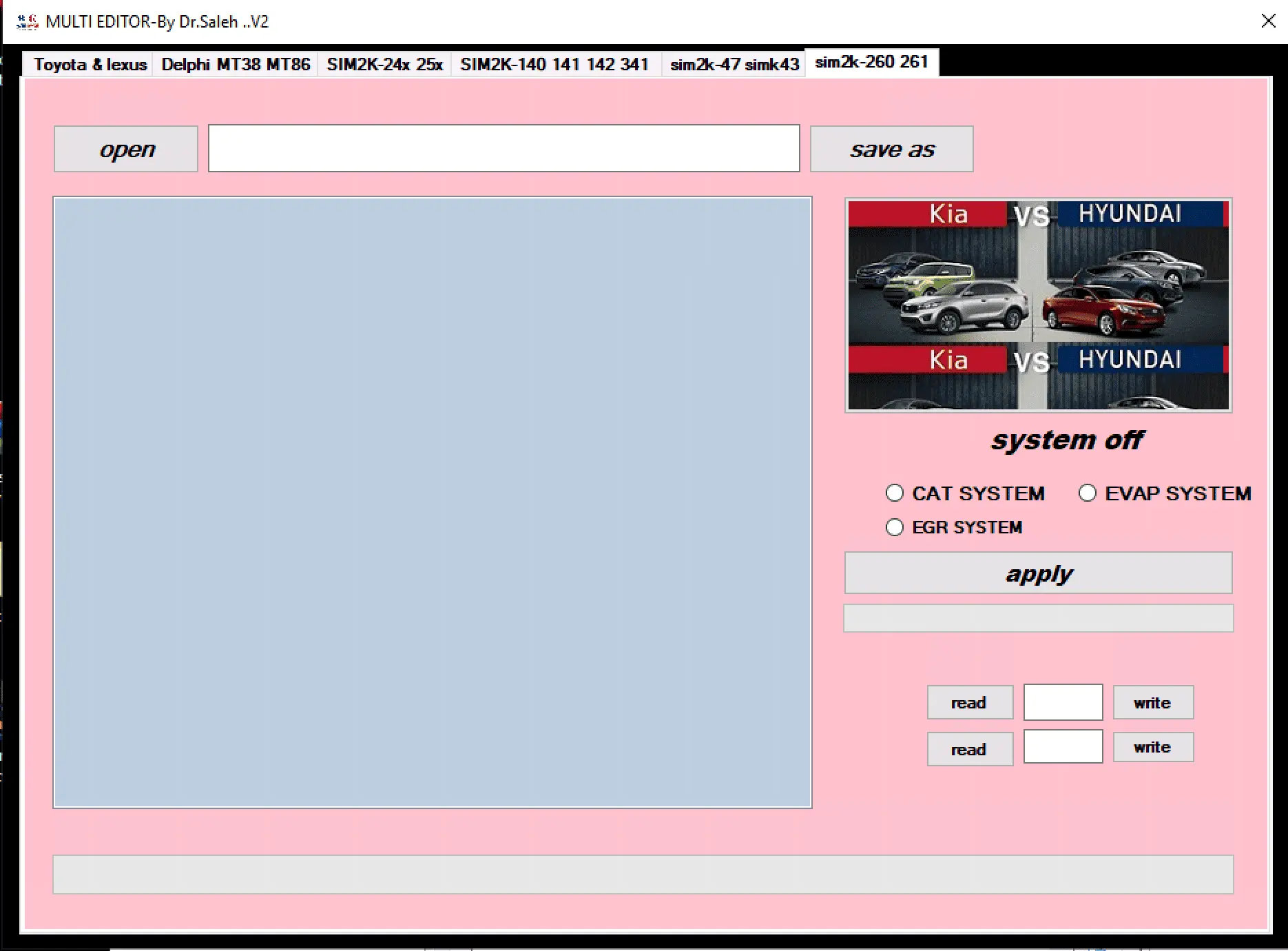Click the progress bar below apply

1039,618
